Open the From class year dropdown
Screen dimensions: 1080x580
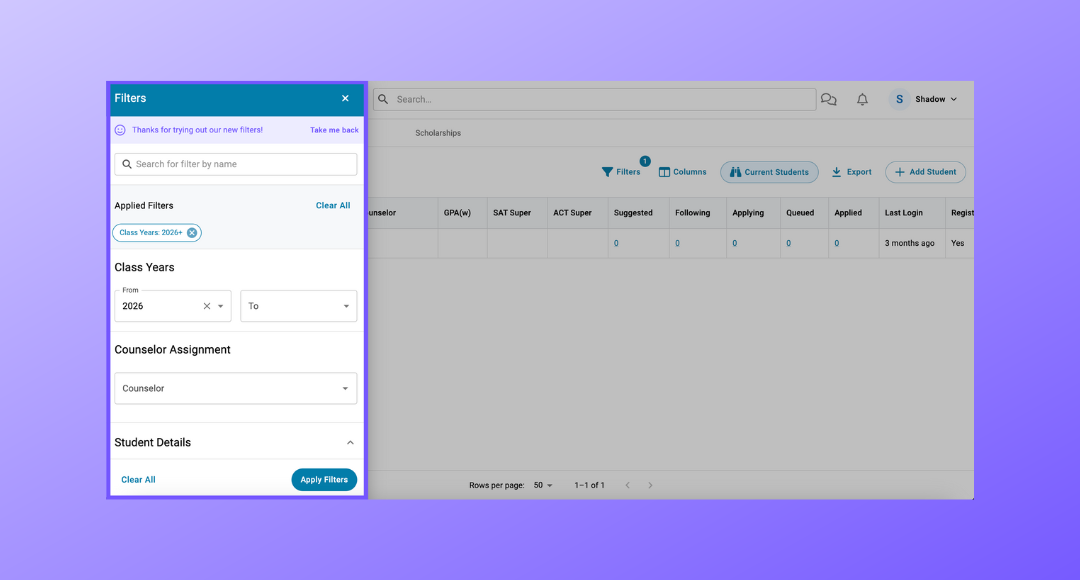[220, 306]
